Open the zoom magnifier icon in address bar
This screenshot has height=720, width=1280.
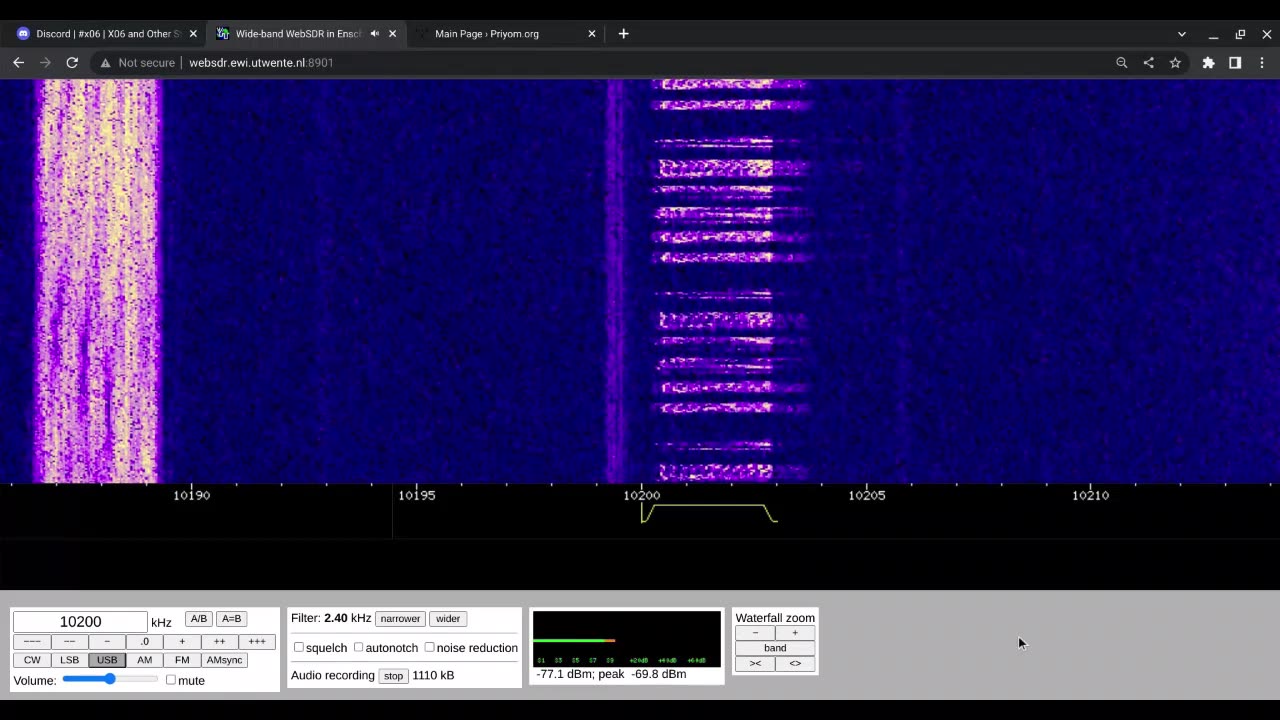pyautogui.click(x=1121, y=62)
